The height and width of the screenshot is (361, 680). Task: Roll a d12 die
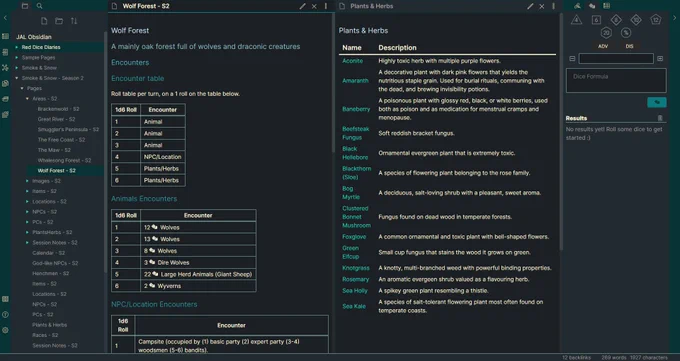(x=656, y=20)
